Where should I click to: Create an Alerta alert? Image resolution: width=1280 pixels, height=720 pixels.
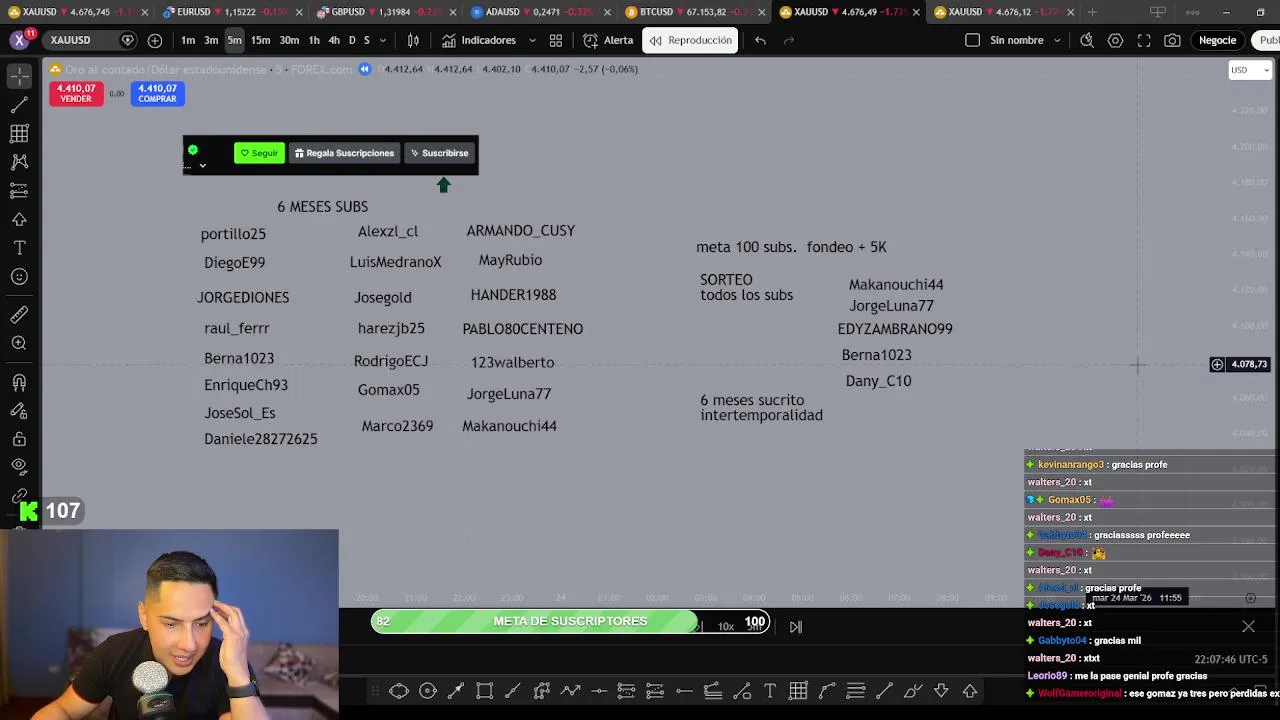click(609, 40)
